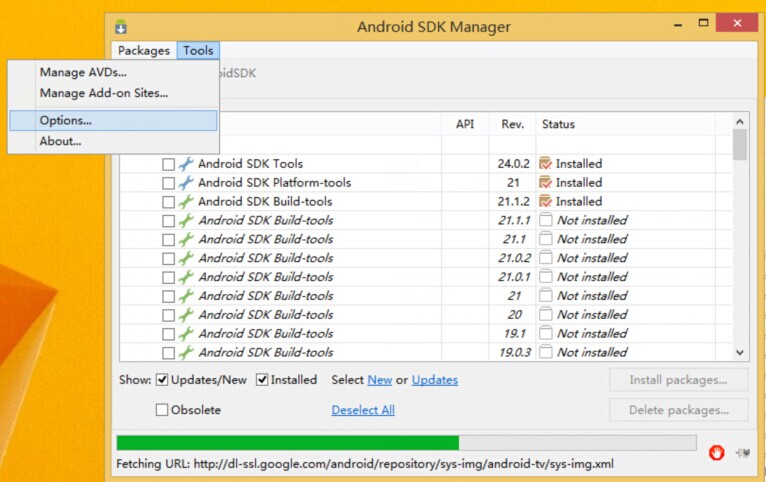Image resolution: width=766 pixels, height=482 pixels.
Task: Check the Build-tools 19.1 checkbox
Action: click(169, 334)
